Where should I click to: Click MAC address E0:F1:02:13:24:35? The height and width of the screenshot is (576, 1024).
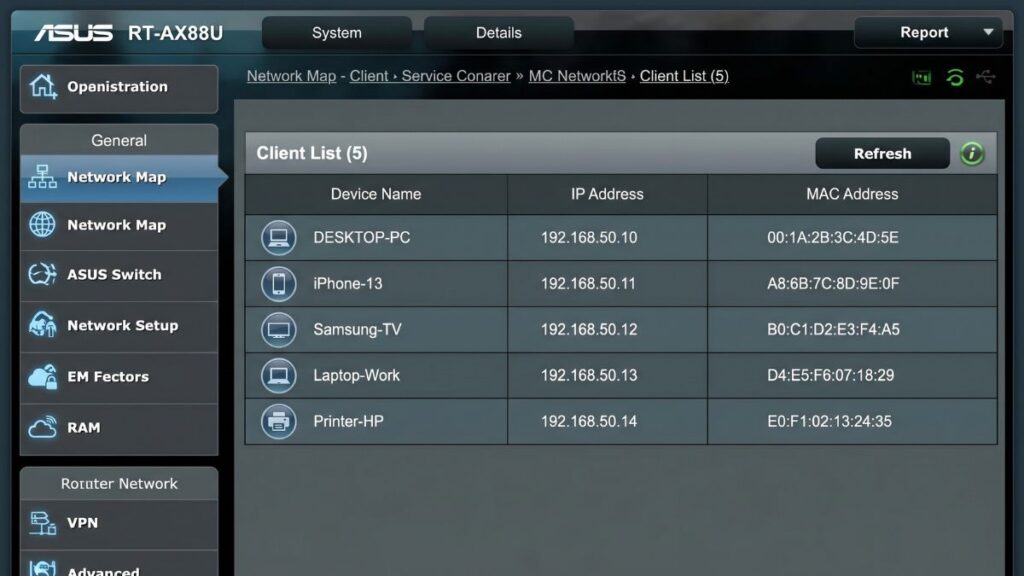(829, 421)
